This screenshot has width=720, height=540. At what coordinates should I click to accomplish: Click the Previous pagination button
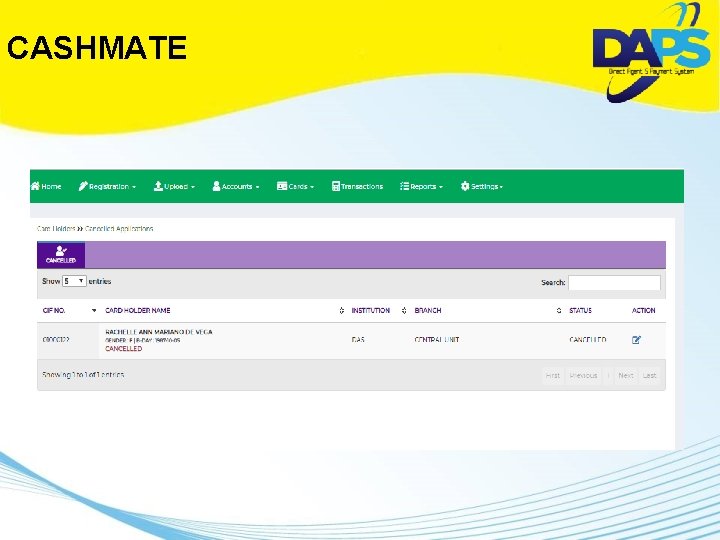tap(583, 376)
